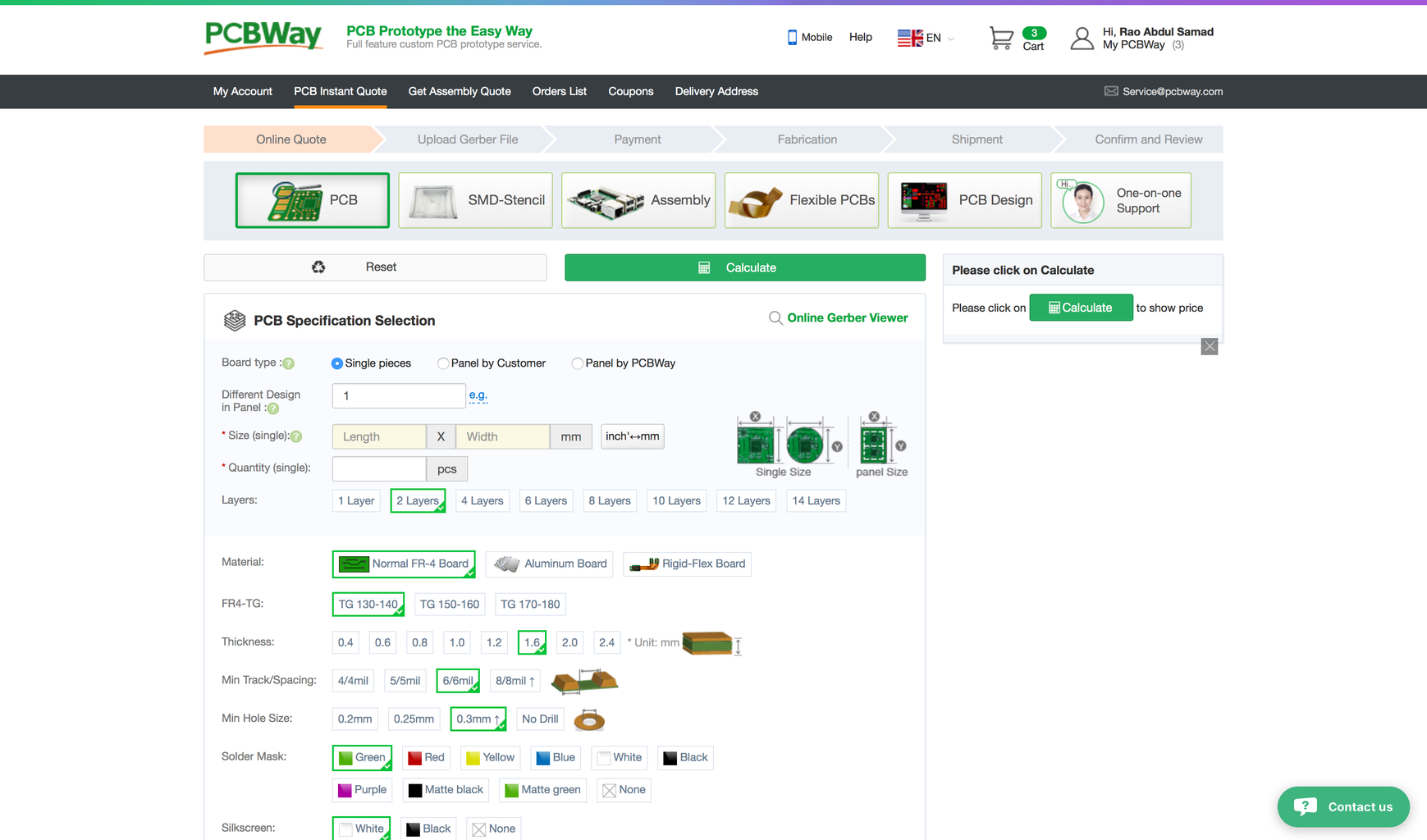Click the Online Gerber Viewer magnifier icon
Viewport: 1427px width, 840px height.
(x=775, y=318)
